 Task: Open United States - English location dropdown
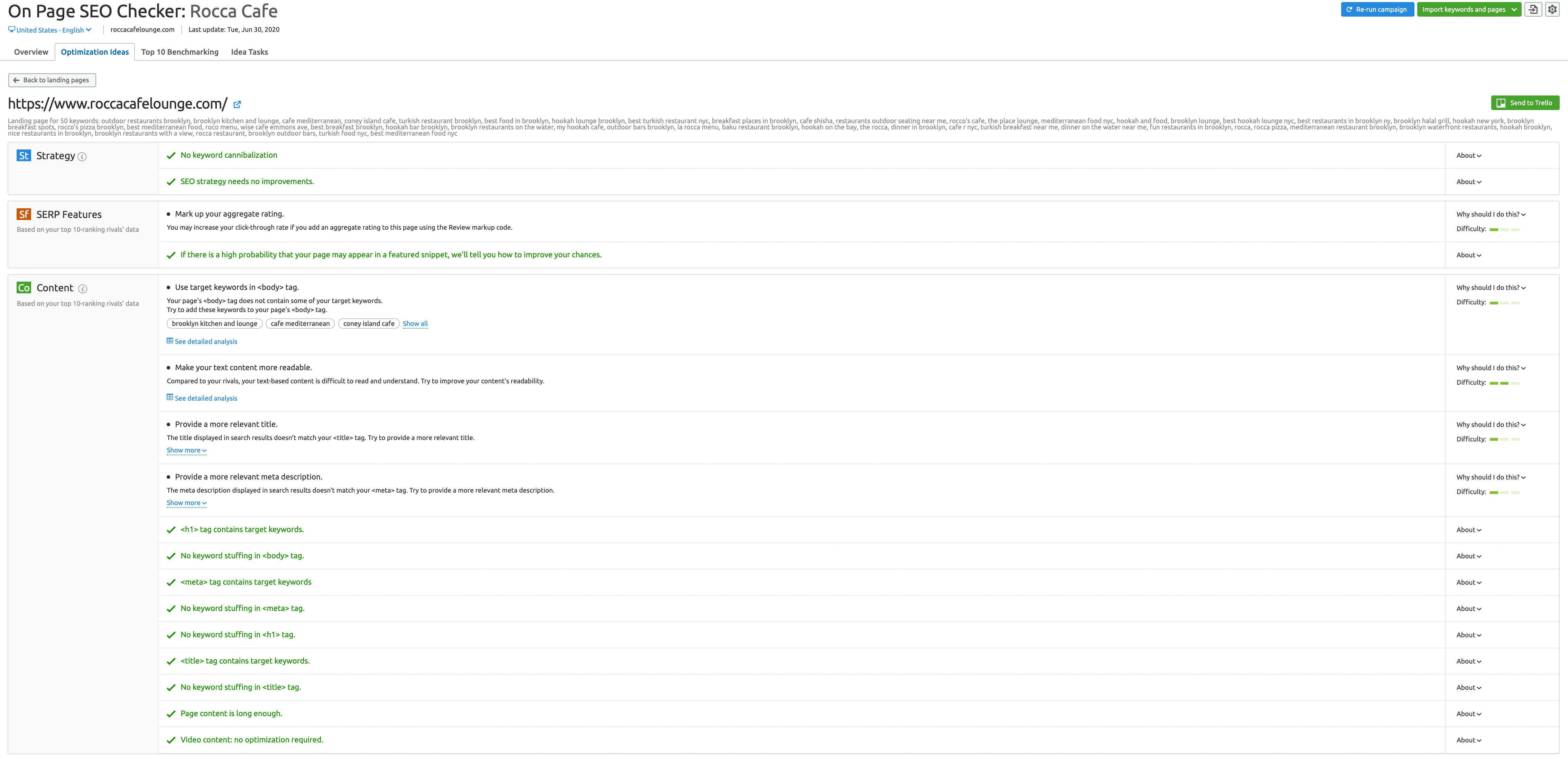(x=50, y=30)
